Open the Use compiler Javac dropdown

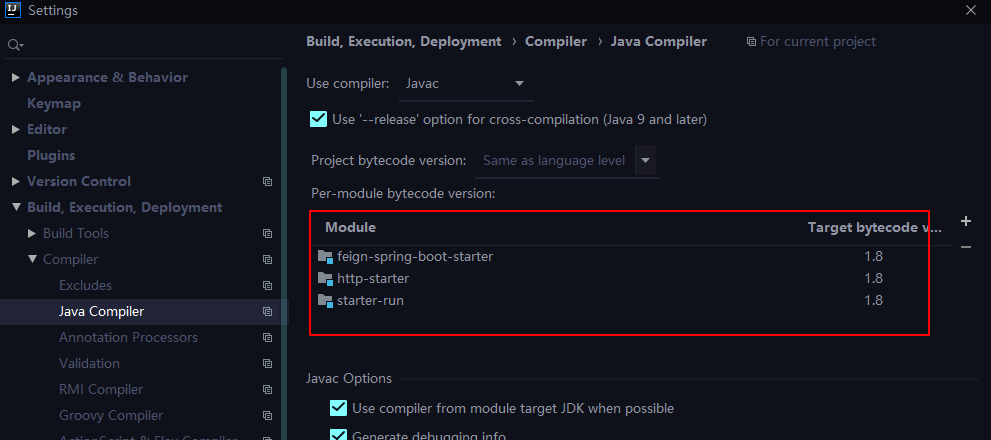tap(466, 84)
